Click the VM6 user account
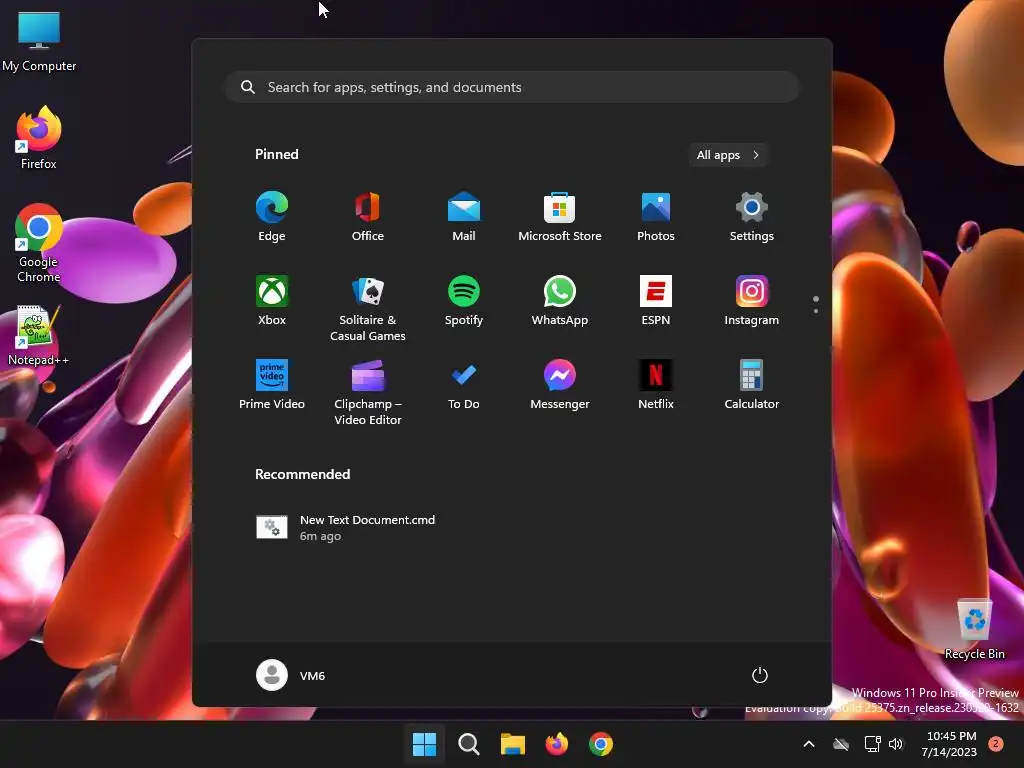The height and width of the screenshot is (768, 1024). [x=291, y=675]
